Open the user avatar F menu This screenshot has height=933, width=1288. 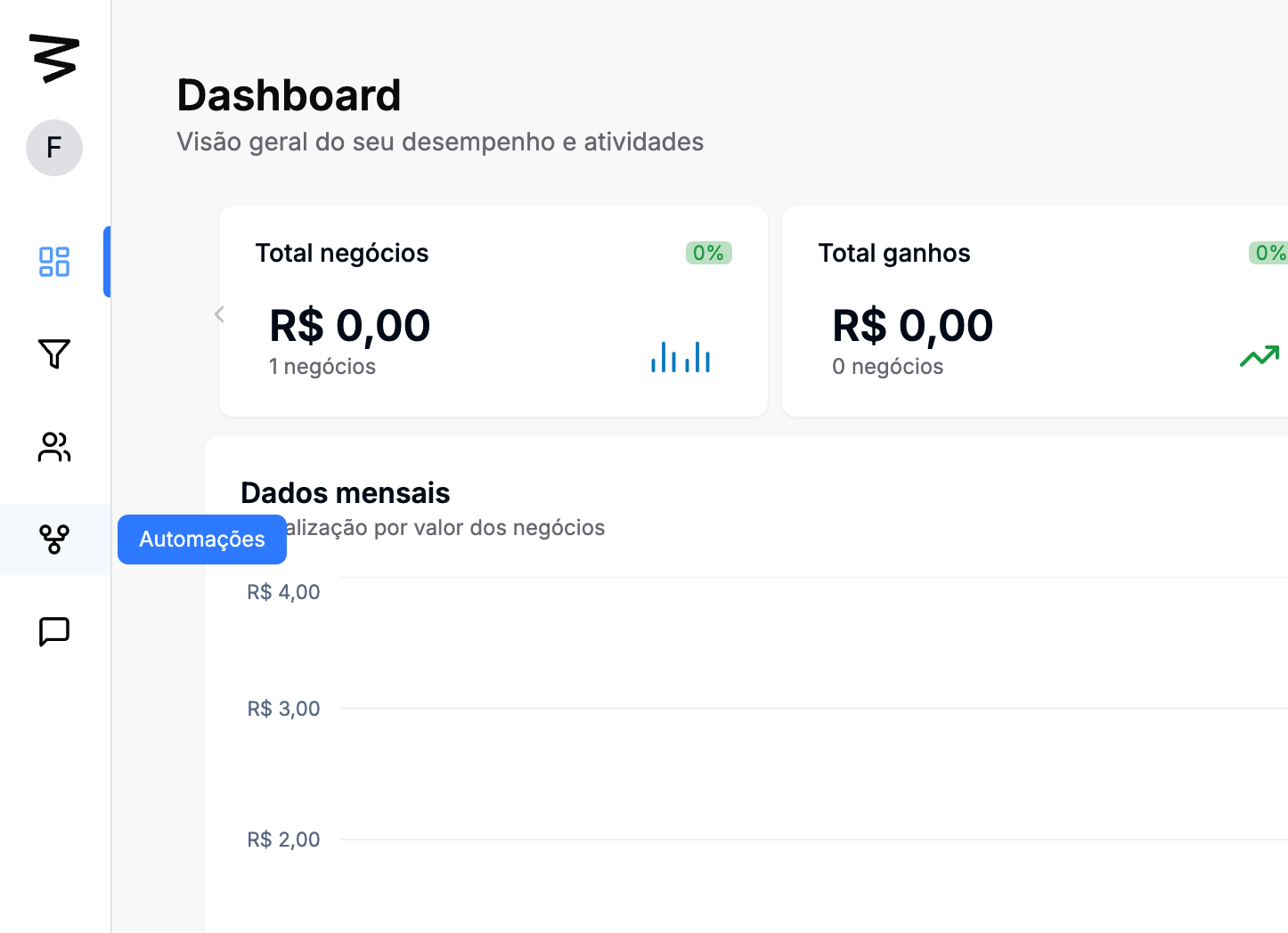point(54,148)
